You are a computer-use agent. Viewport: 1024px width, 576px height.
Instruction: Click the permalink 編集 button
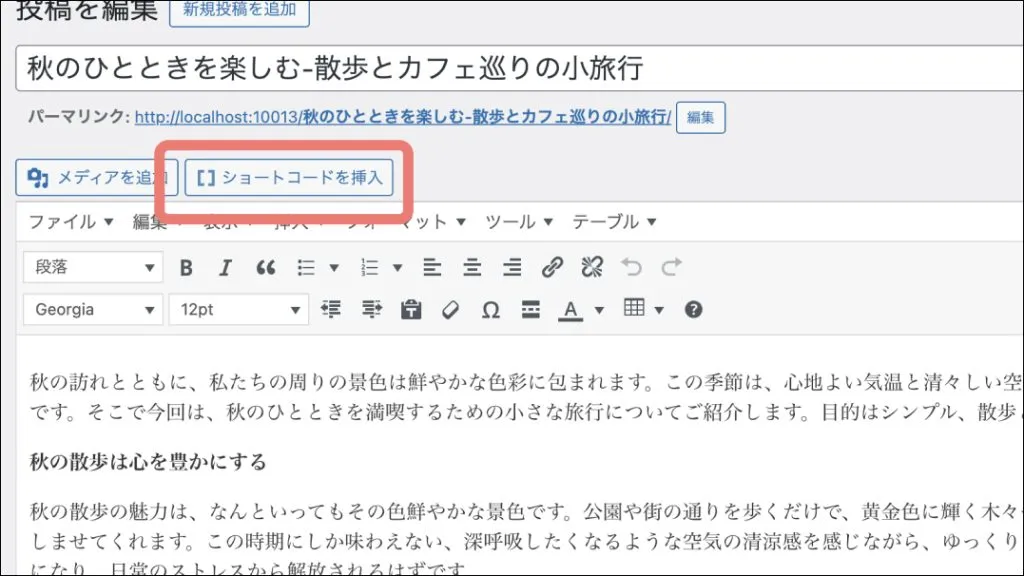pyautogui.click(x=701, y=118)
